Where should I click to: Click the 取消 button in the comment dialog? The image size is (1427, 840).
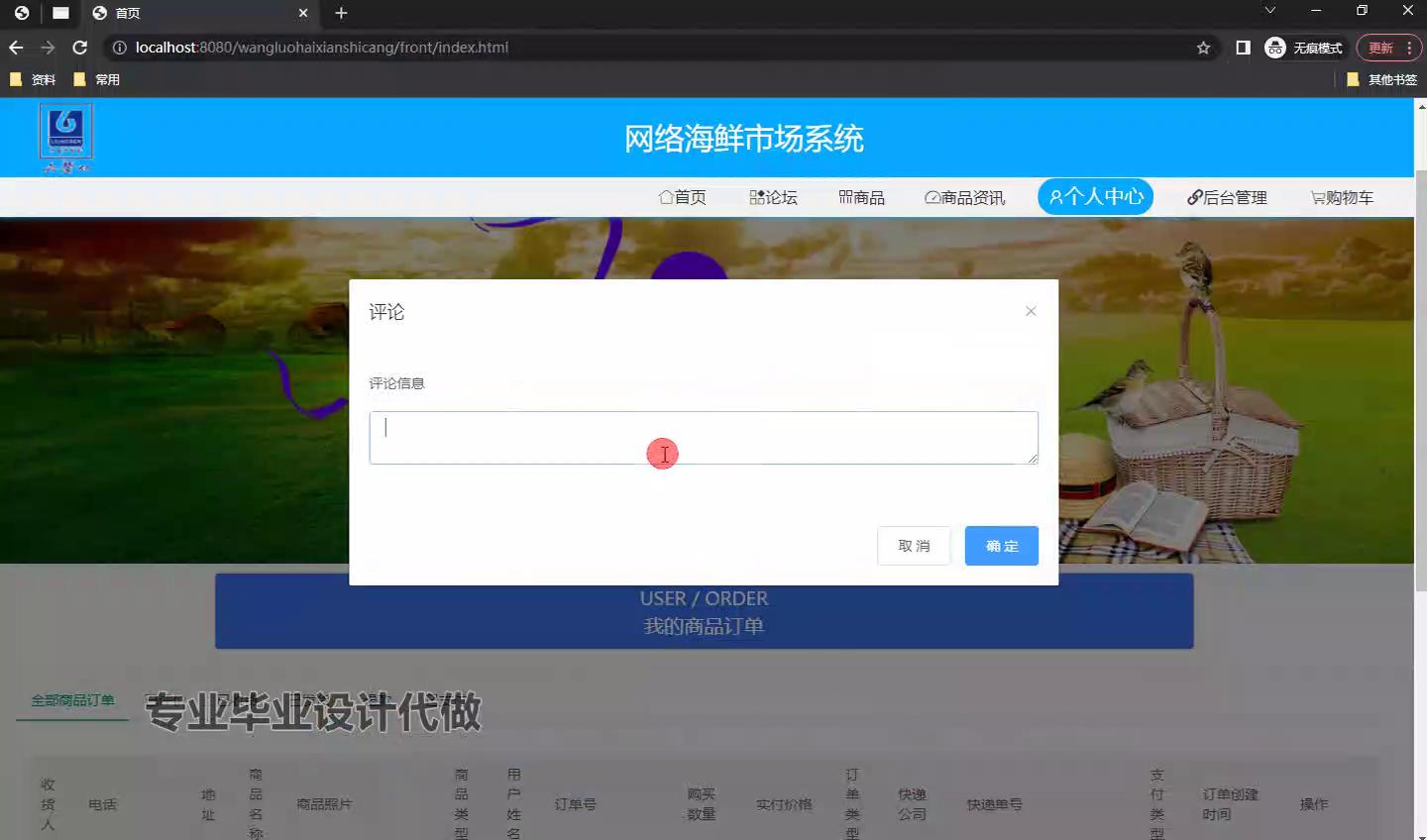[914, 546]
